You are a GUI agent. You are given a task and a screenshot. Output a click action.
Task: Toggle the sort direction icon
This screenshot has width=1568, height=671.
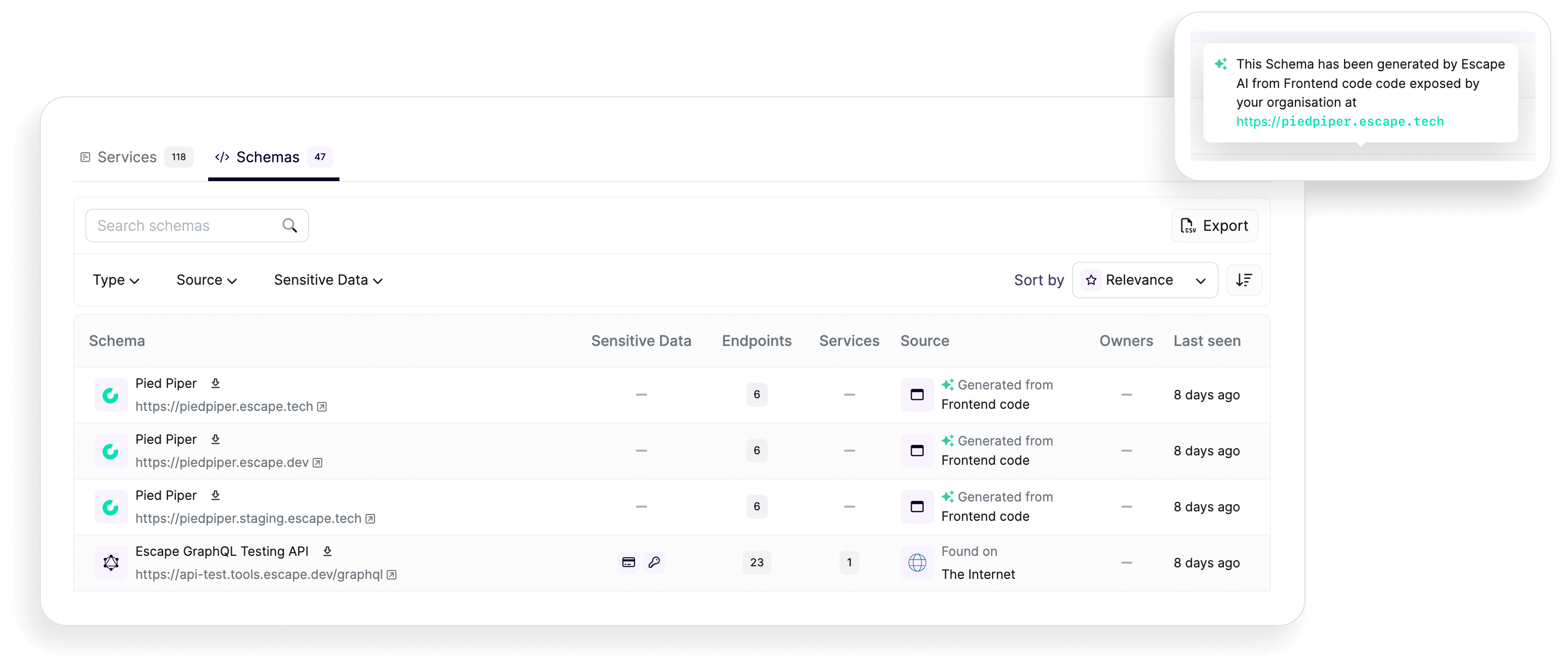coord(1244,279)
